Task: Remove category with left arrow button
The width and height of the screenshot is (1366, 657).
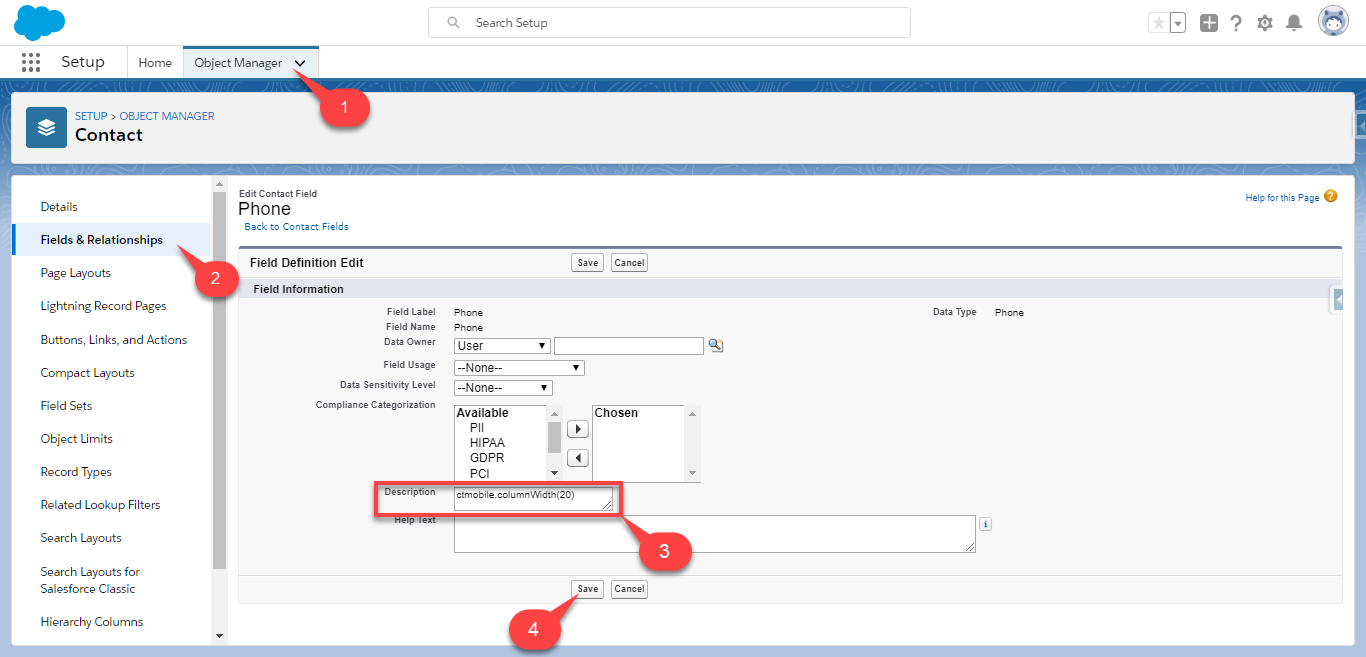Action: [577, 458]
